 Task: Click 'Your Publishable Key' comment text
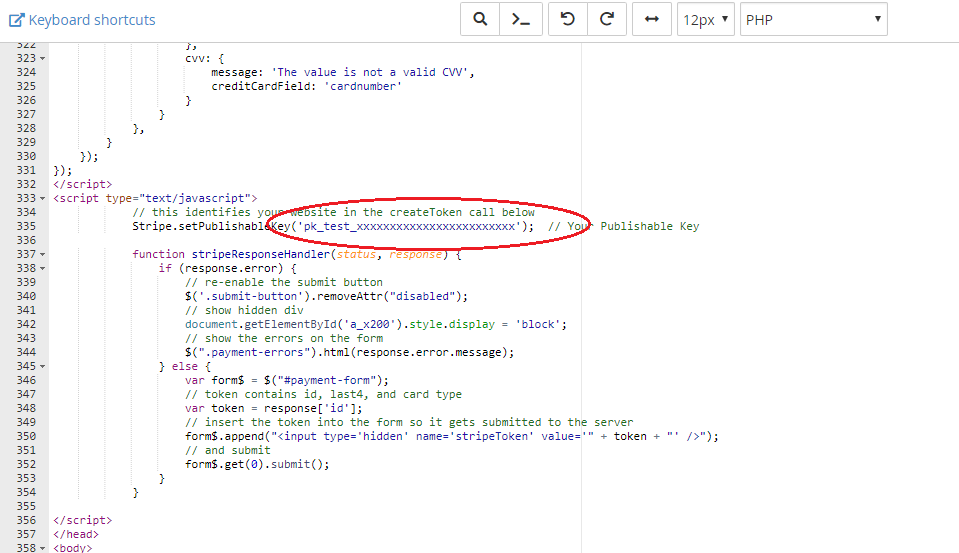point(623,226)
